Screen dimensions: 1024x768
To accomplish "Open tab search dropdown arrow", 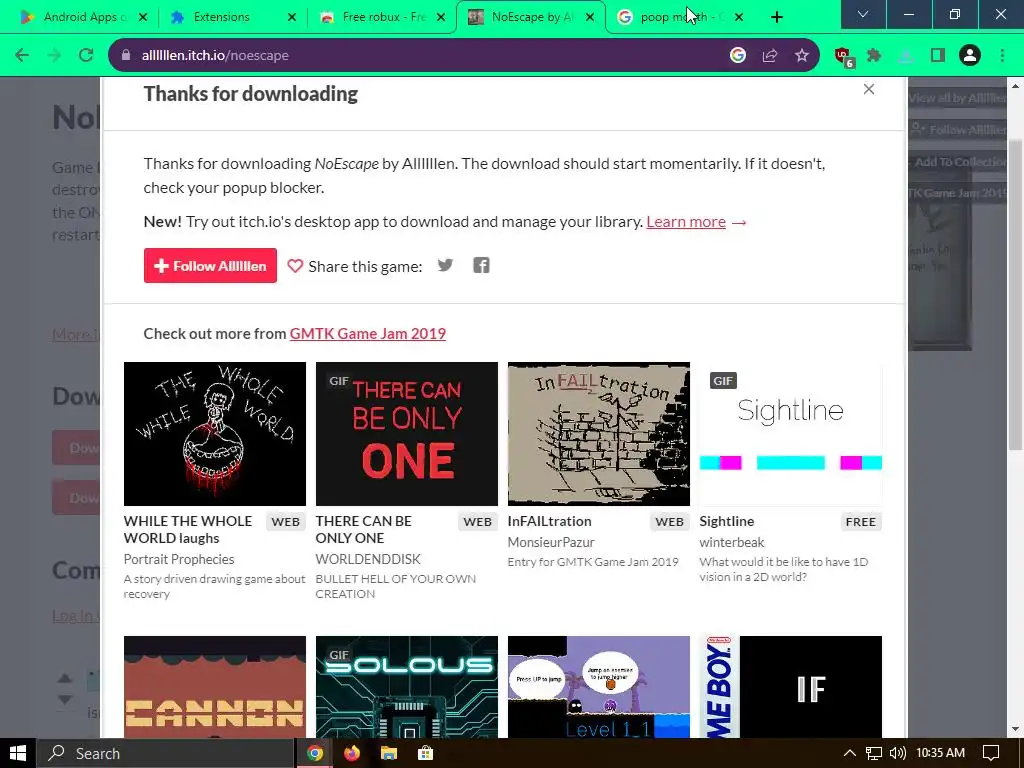I will [x=863, y=14].
